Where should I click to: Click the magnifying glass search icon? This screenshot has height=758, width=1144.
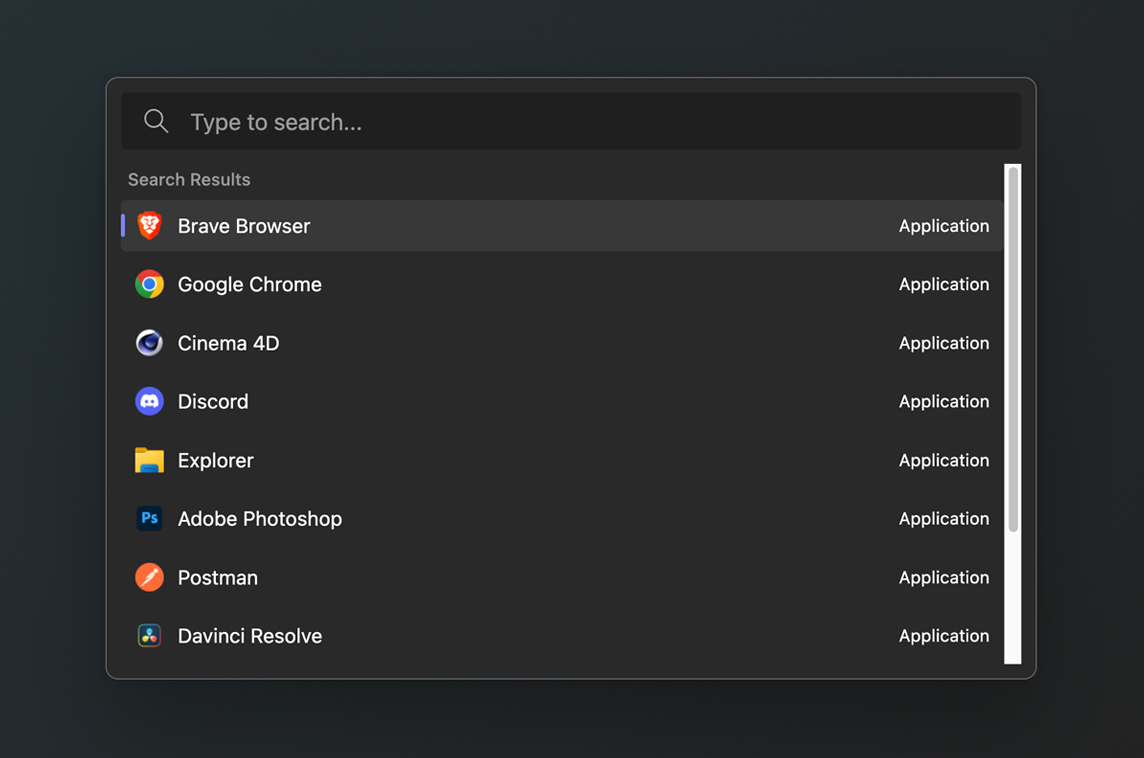point(156,121)
